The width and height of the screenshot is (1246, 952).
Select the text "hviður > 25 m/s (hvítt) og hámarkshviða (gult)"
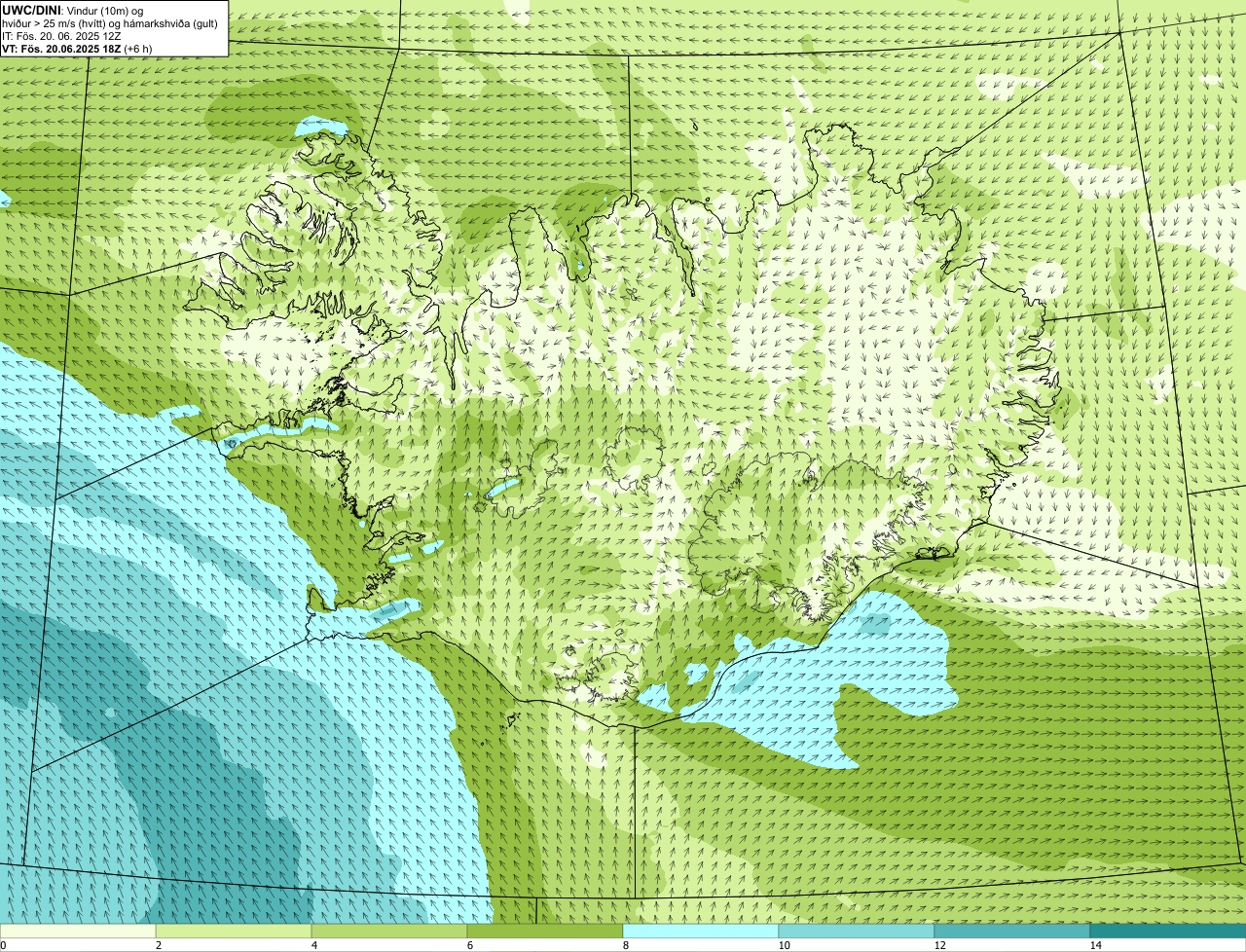click(110, 23)
